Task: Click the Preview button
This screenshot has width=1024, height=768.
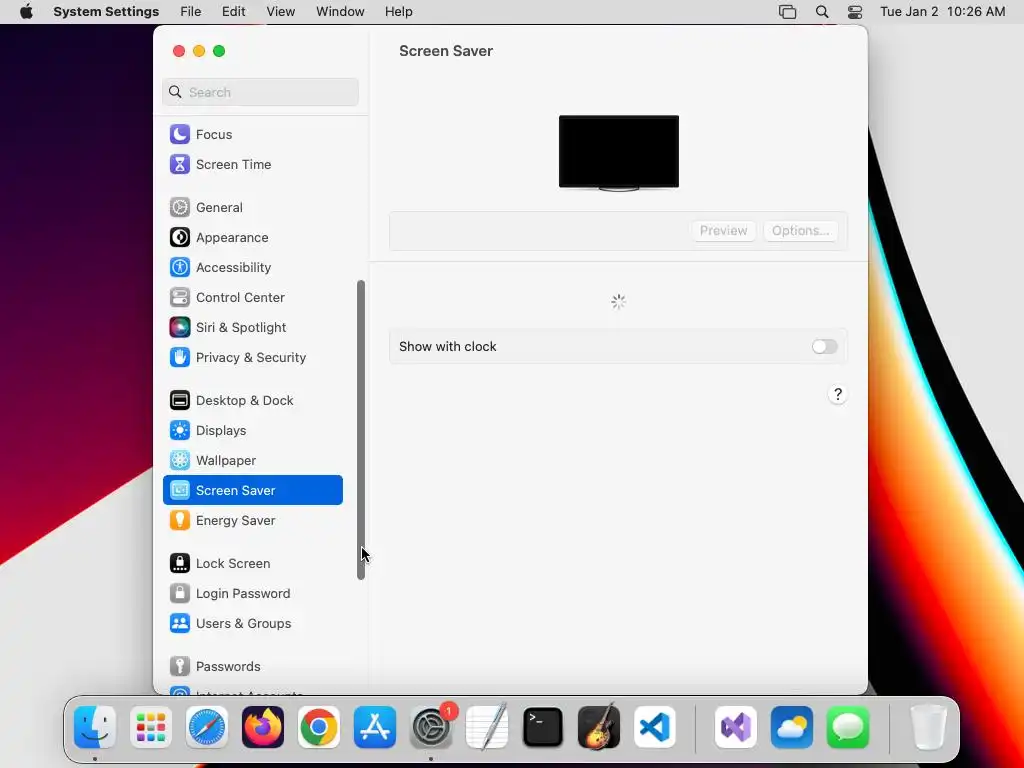Action: (723, 231)
